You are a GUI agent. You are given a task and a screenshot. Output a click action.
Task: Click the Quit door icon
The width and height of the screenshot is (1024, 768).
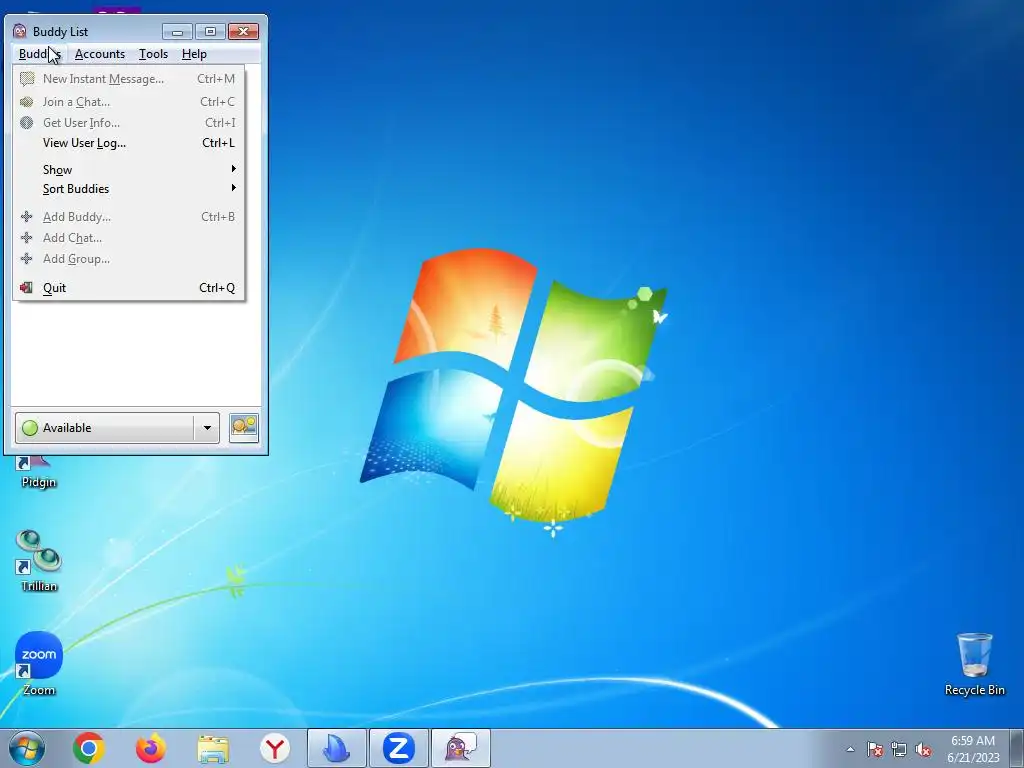[x=27, y=288]
